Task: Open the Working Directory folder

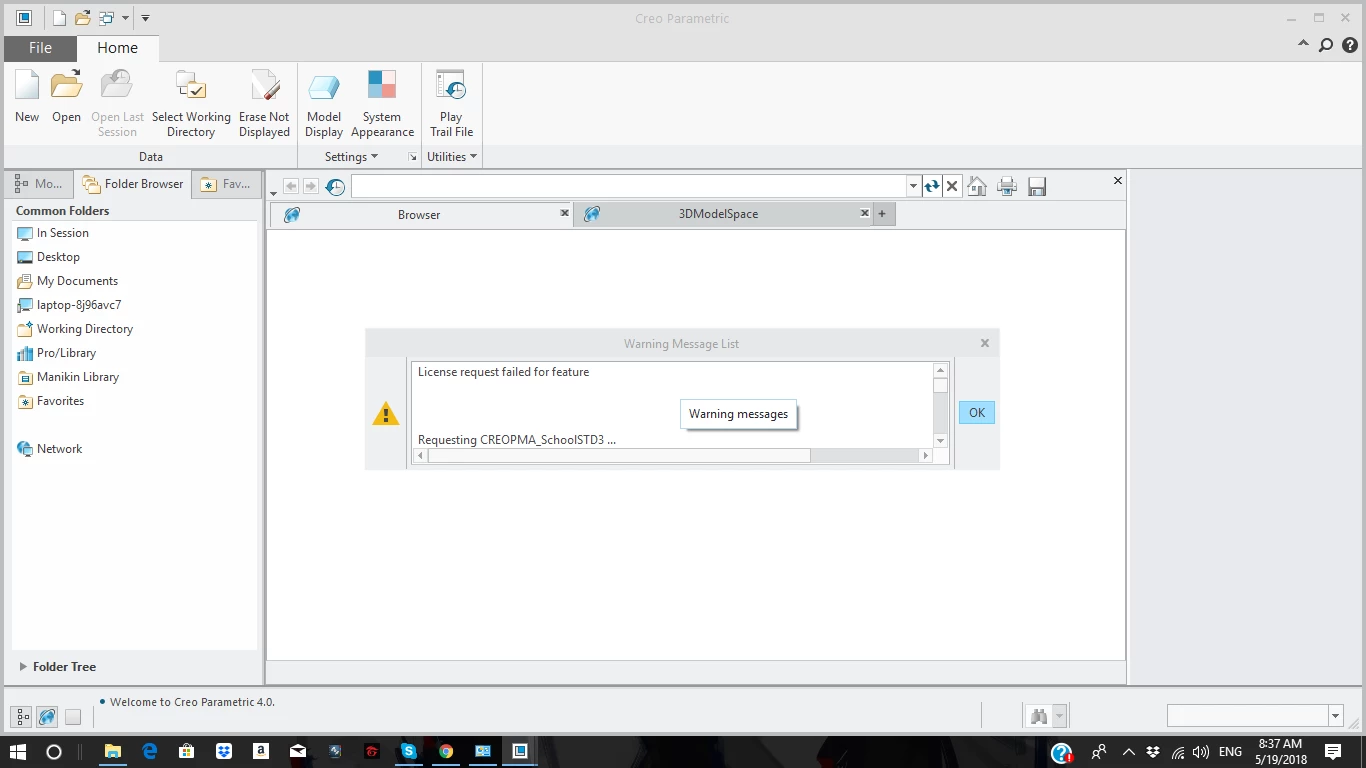Action: (75, 329)
